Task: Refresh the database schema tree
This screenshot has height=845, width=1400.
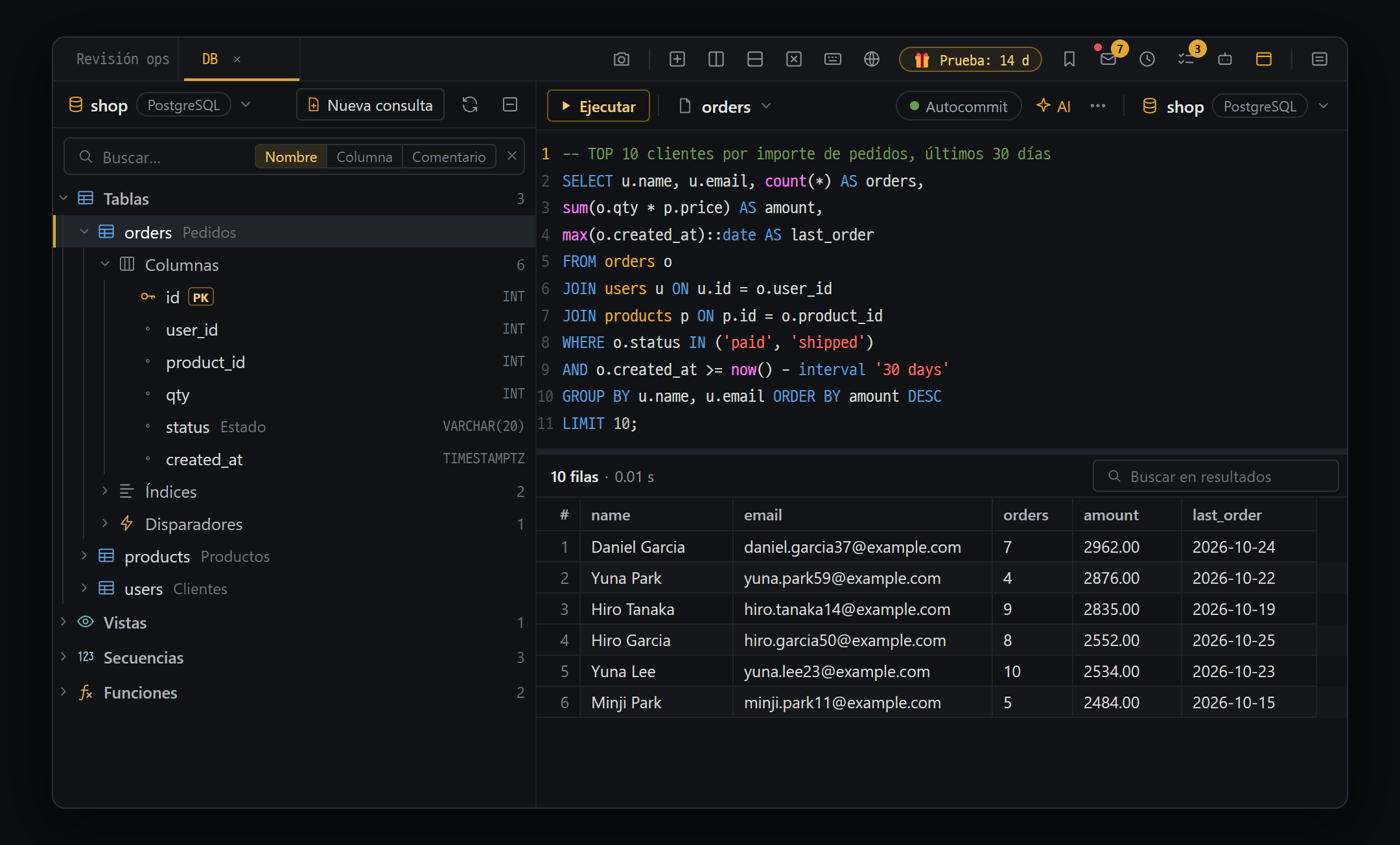Action: pos(470,105)
